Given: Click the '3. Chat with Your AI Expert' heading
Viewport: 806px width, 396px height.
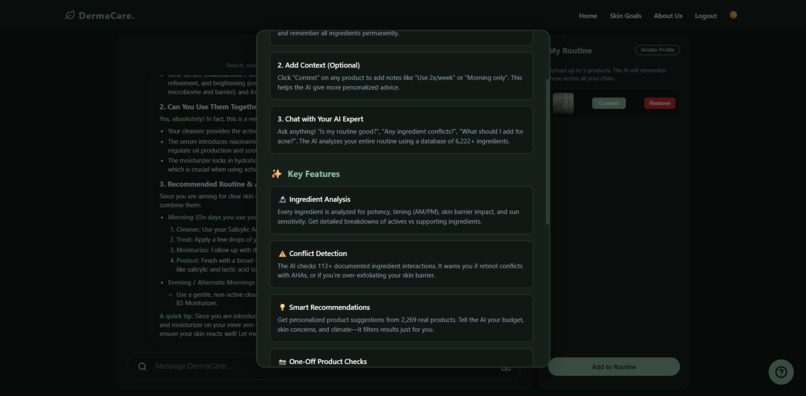Looking at the screenshot, I should [320, 119].
